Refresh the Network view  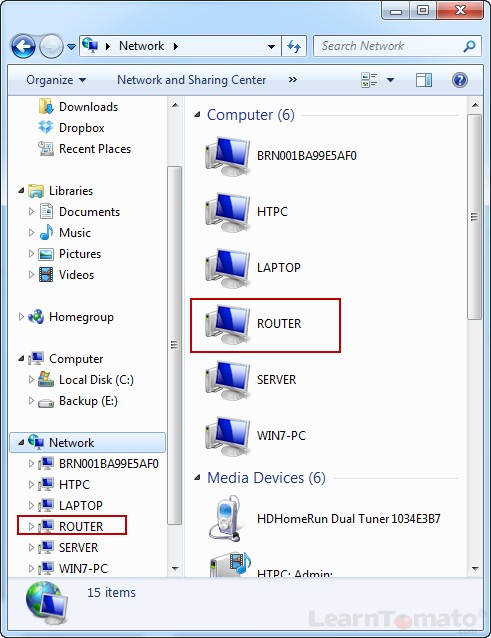coord(294,46)
